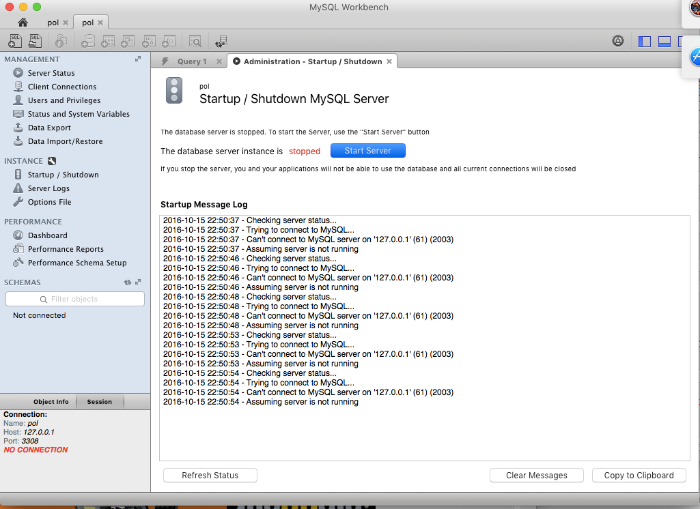This screenshot has height=509, width=700.
Task: Click log line '22:50:54 - Assuming server is not running'
Action: 260,402
